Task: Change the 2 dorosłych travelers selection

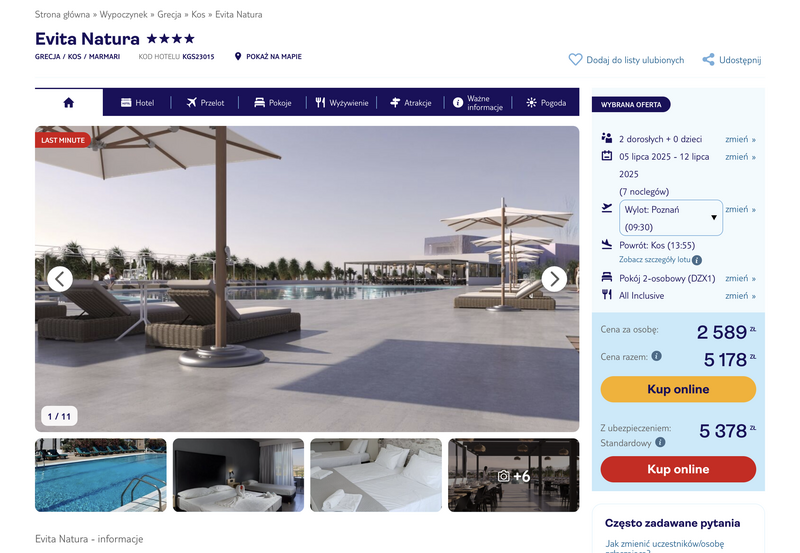Action: click(x=740, y=139)
